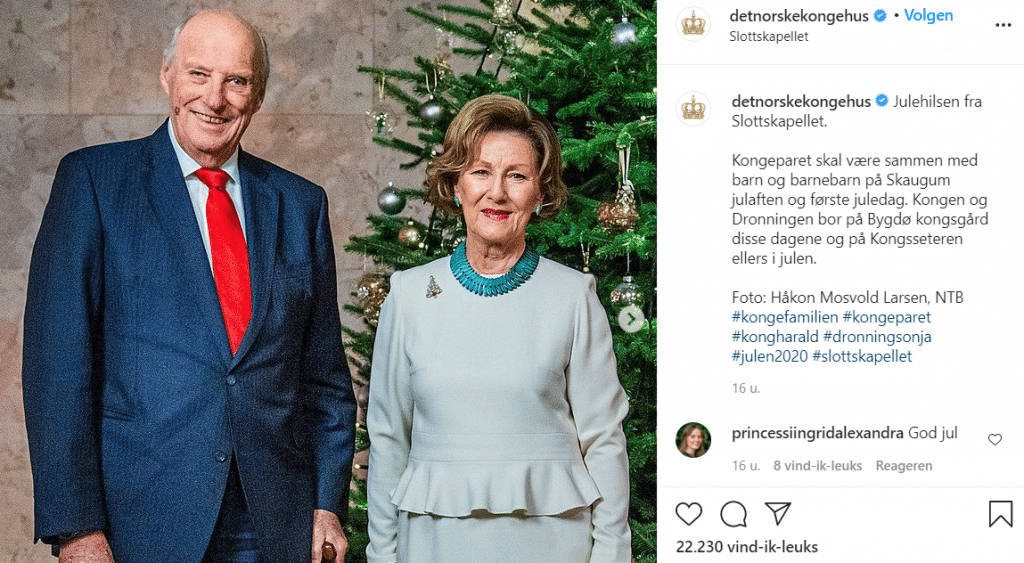Viewport: 1024px width, 563px height.
Task: Like the post with the heart icon
Action: click(x=688, y=514)
